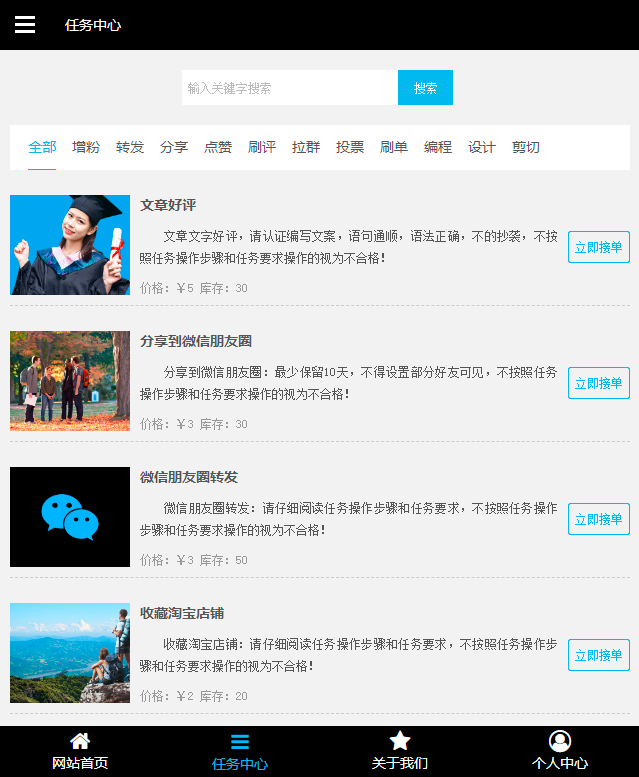Click the 价格 ¥3 库存 30 line

pyautogui.click(x=194, y=424)
